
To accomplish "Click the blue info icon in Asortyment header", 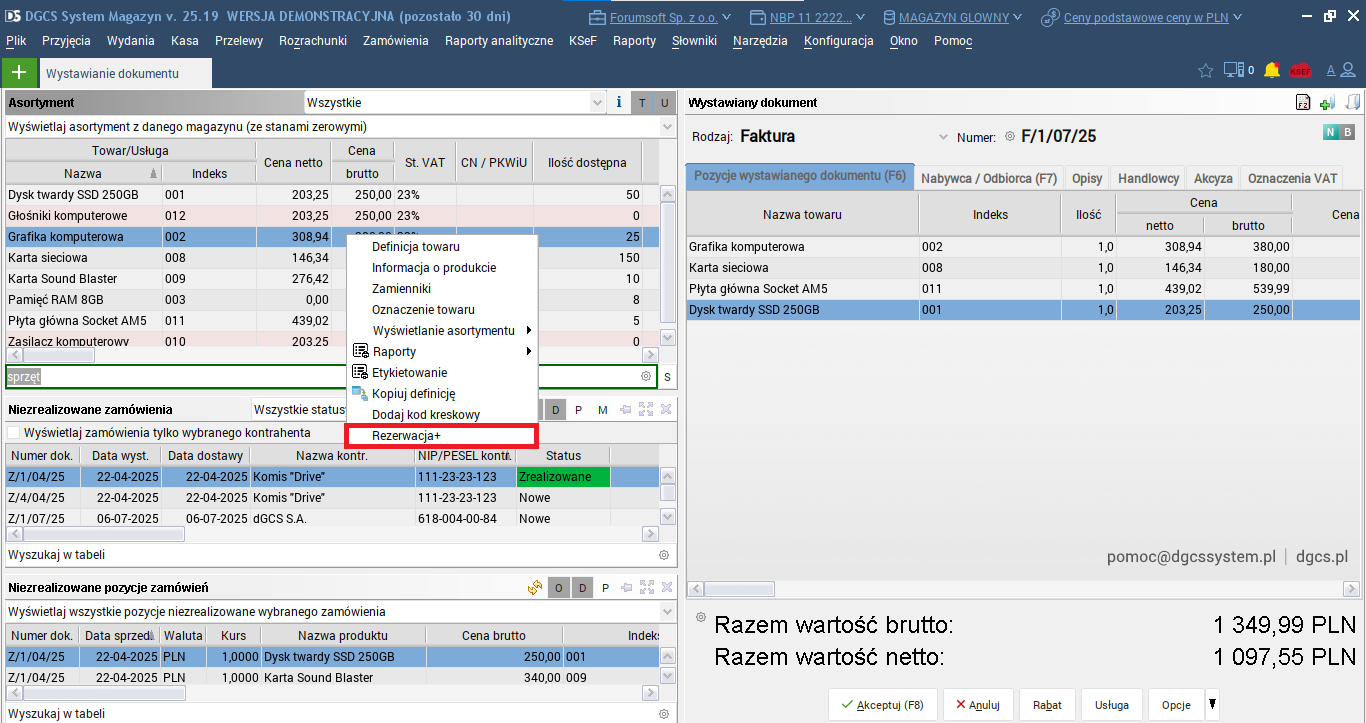I will [x=619, y=102].
